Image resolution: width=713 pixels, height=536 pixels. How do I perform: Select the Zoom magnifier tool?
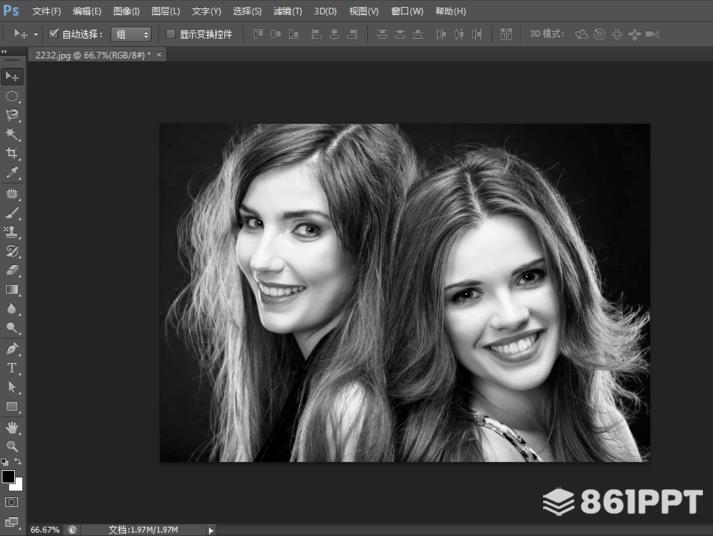pos(12,446)
